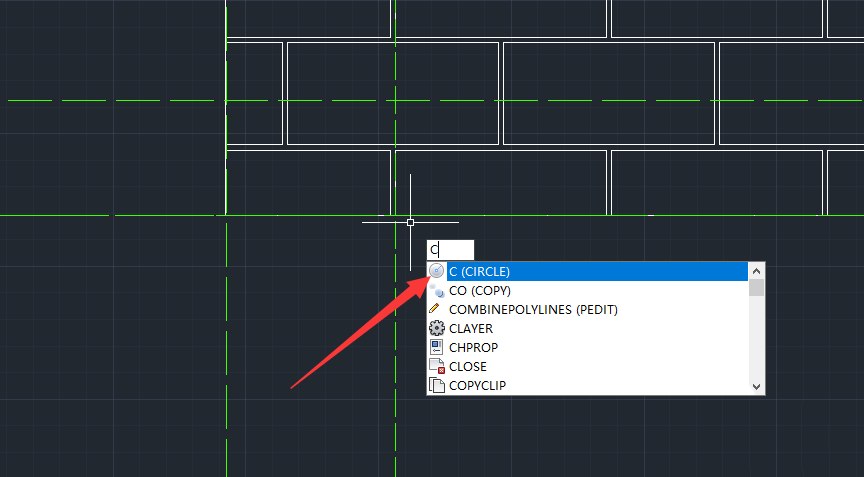The height and width of the screenshot is (477, 864).
Task: Choose the CO (COPY) suggestion
Action: [x=480, y=290]
